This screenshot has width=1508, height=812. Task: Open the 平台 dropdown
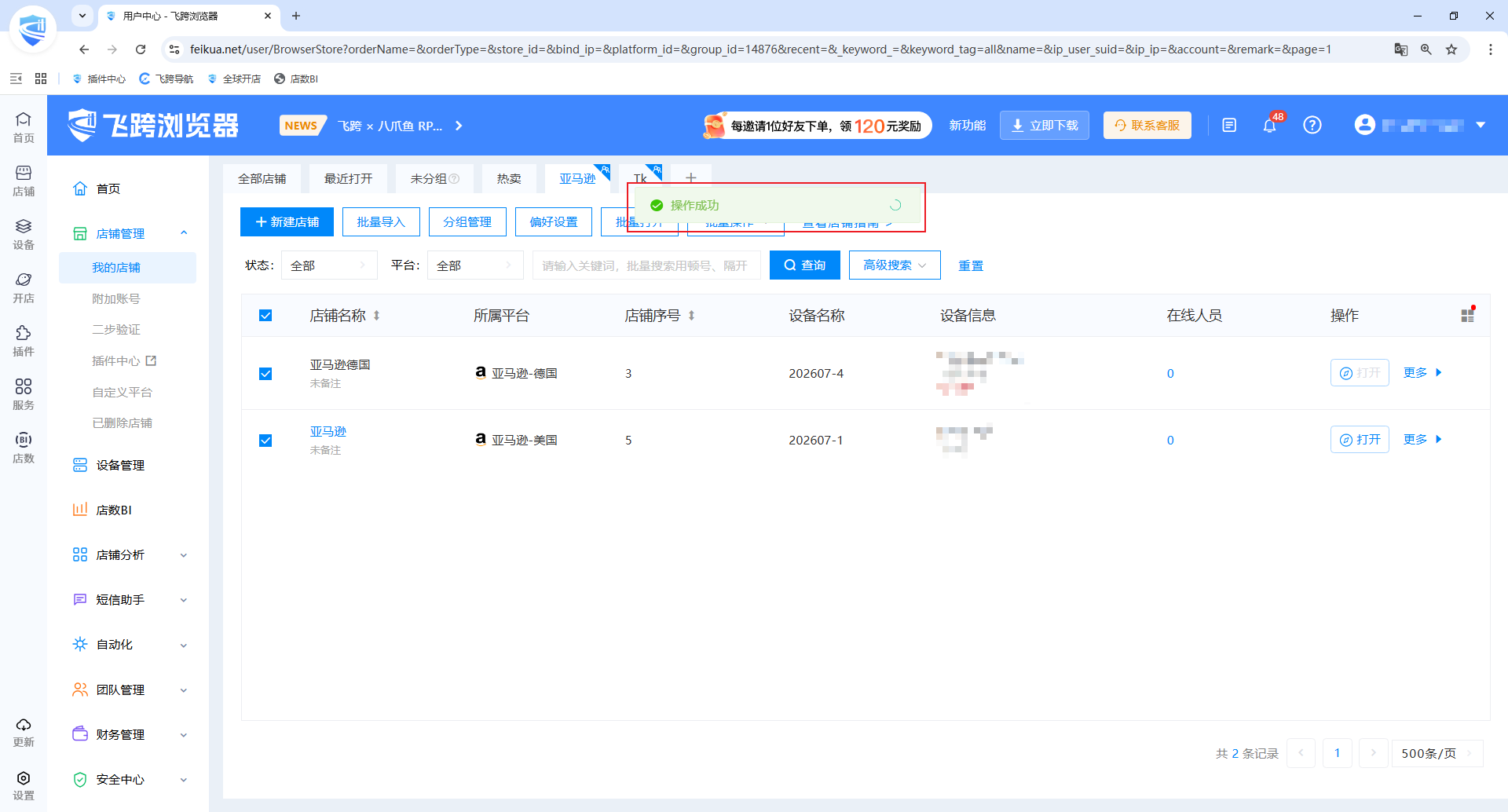coord(475,265)
